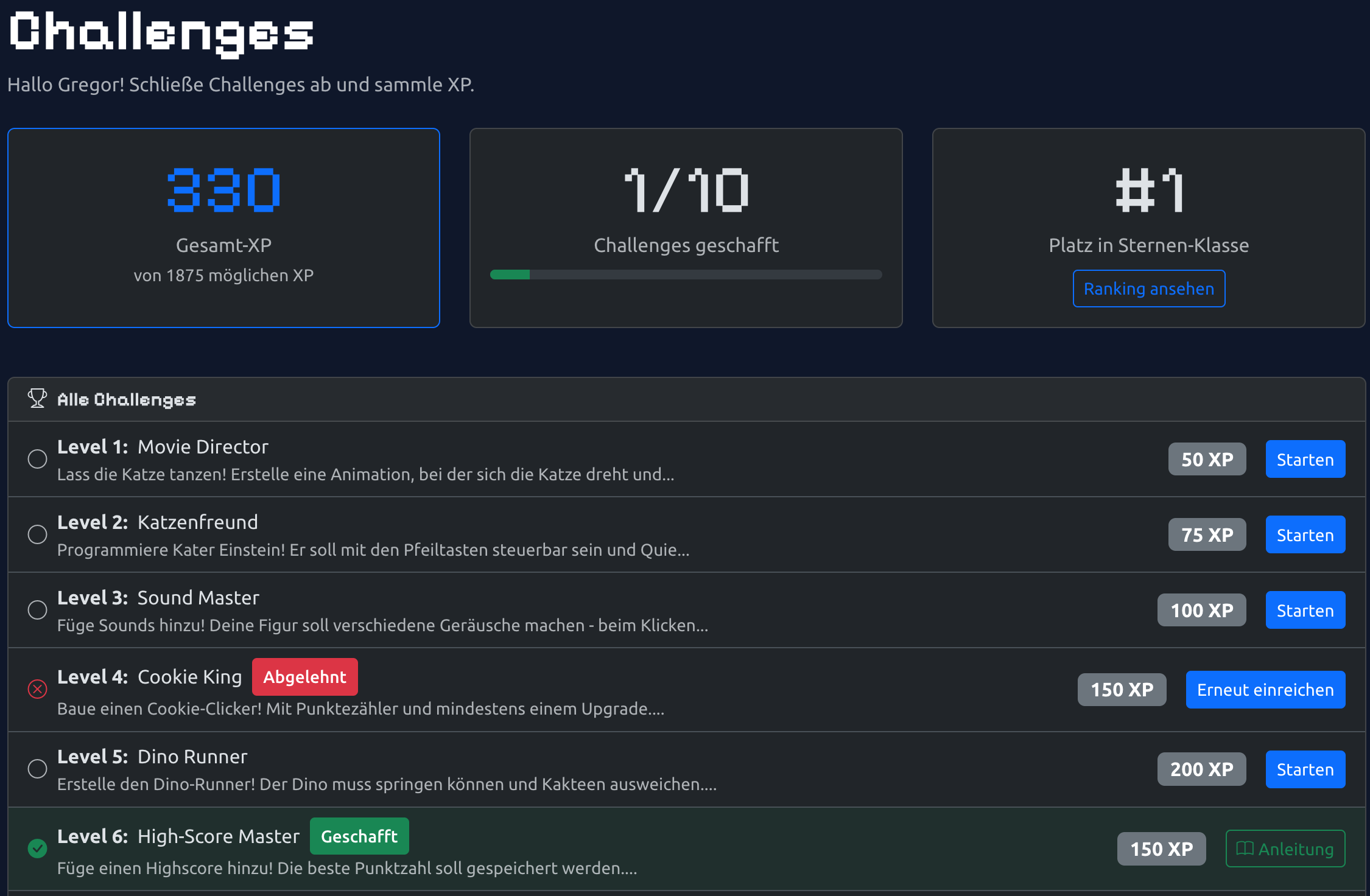Start the Dino Runner challenge
Screen dimensions: 1370x896
1305,769
